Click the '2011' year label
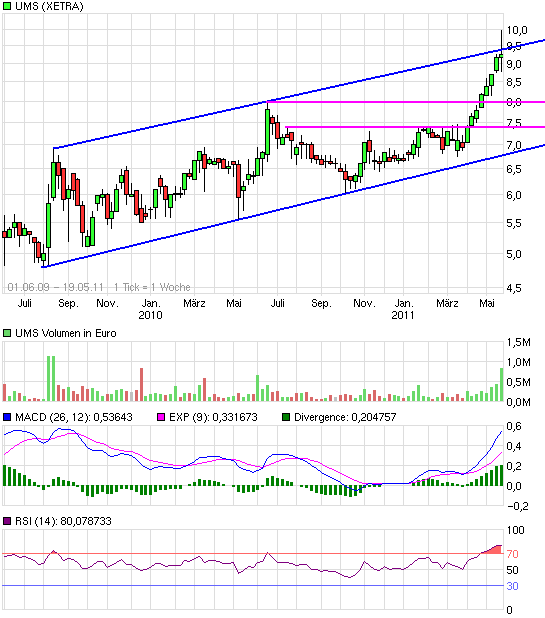The width and height of the screenshot is (545, 618). pos(403,315)
